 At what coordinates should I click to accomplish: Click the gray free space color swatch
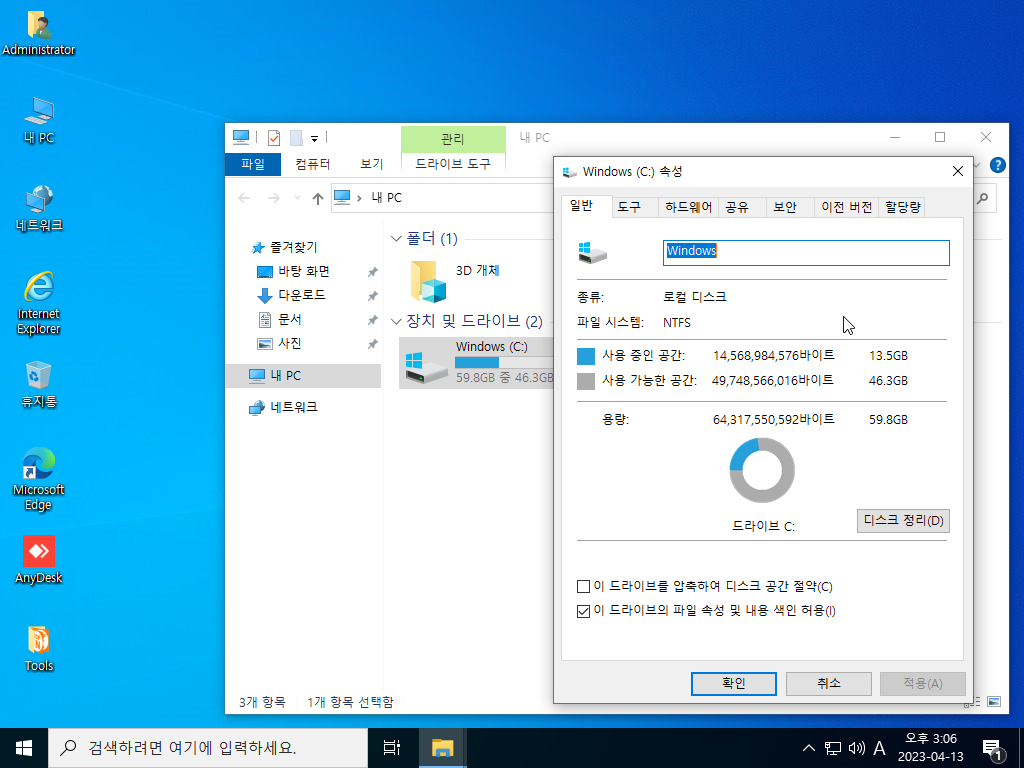[586, 381]
